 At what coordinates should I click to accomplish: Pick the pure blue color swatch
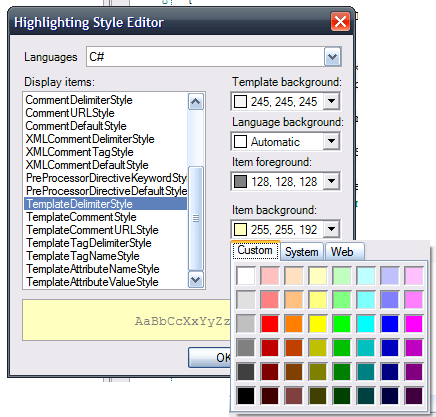click(x=390, y=324)
